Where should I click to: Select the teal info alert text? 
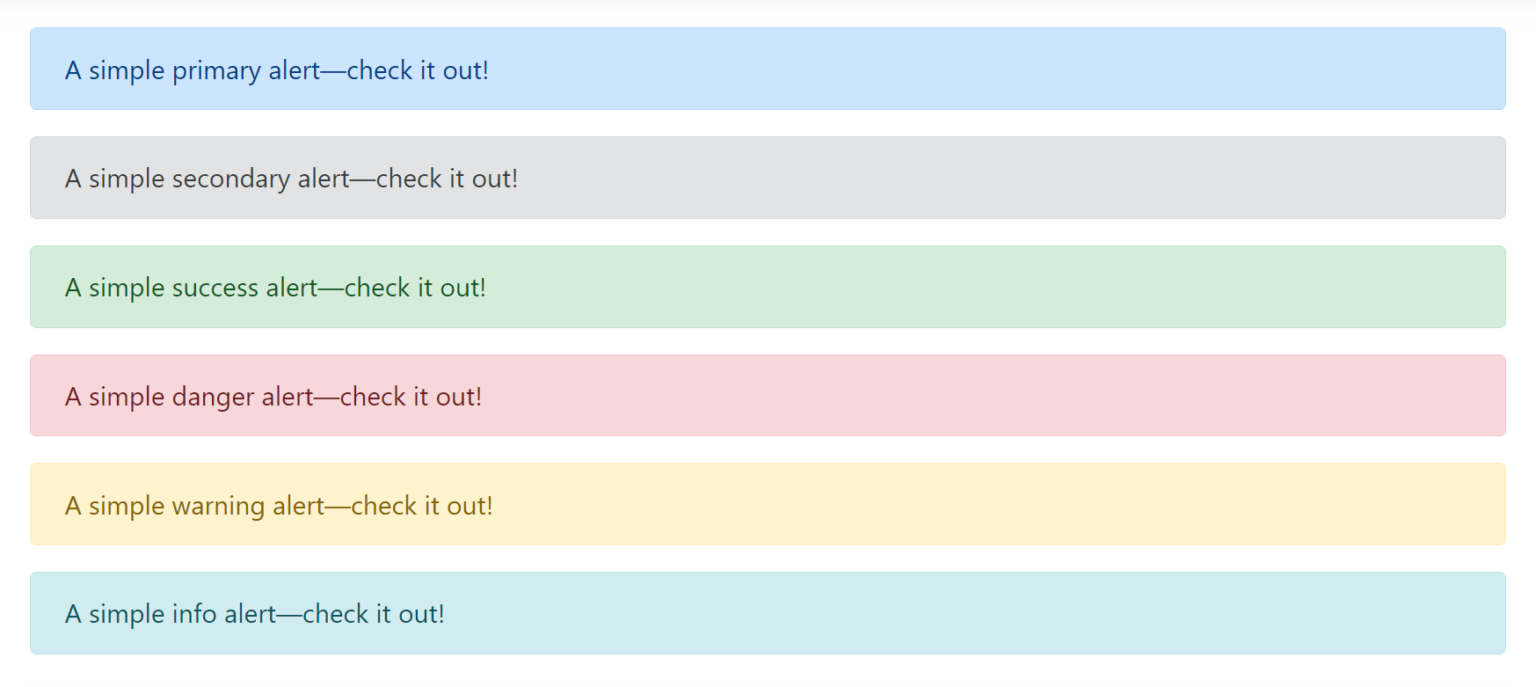coord(255,614)
